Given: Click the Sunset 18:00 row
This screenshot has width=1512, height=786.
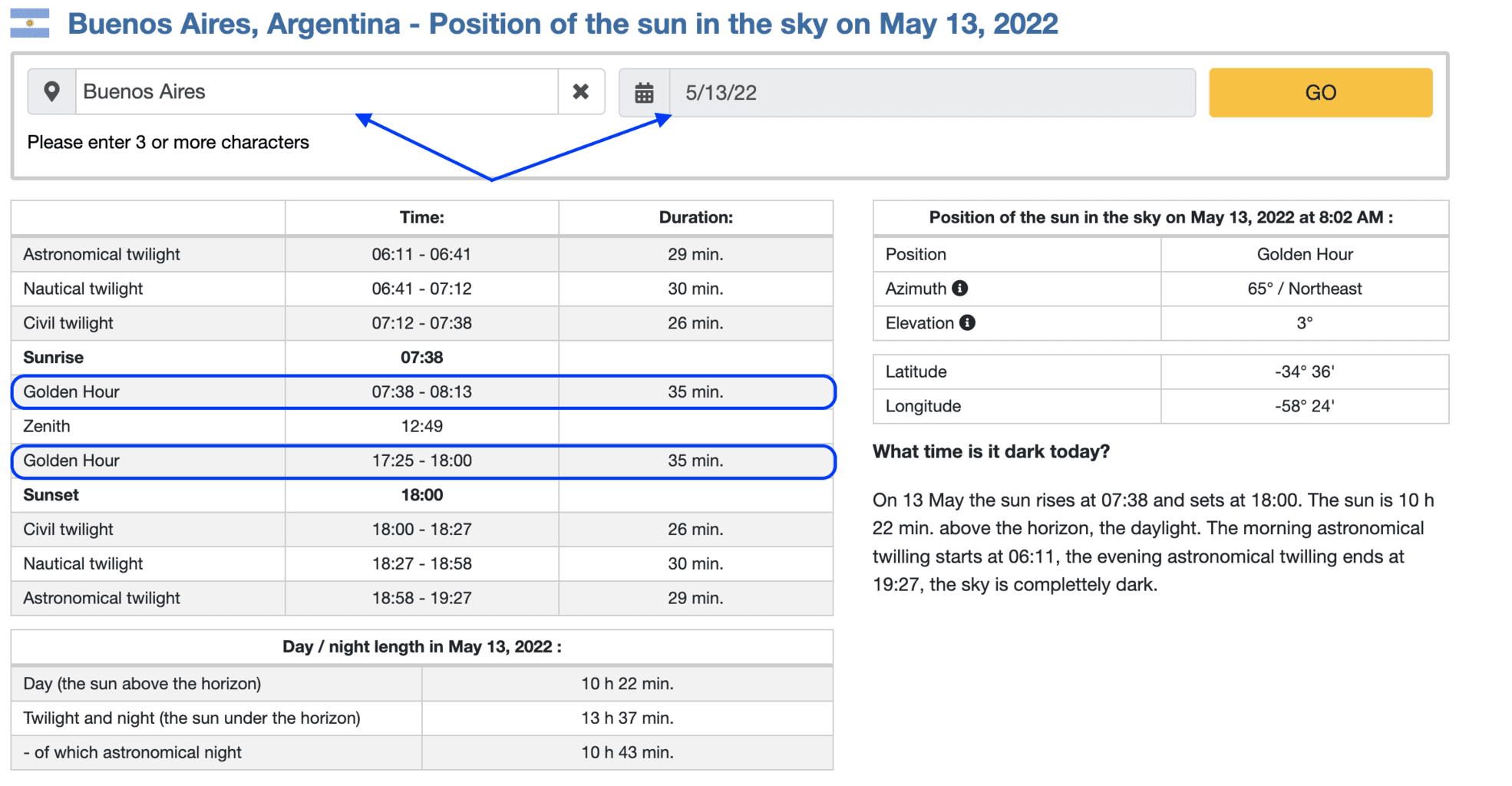Looking at the screenshot, I should [422, 495].
